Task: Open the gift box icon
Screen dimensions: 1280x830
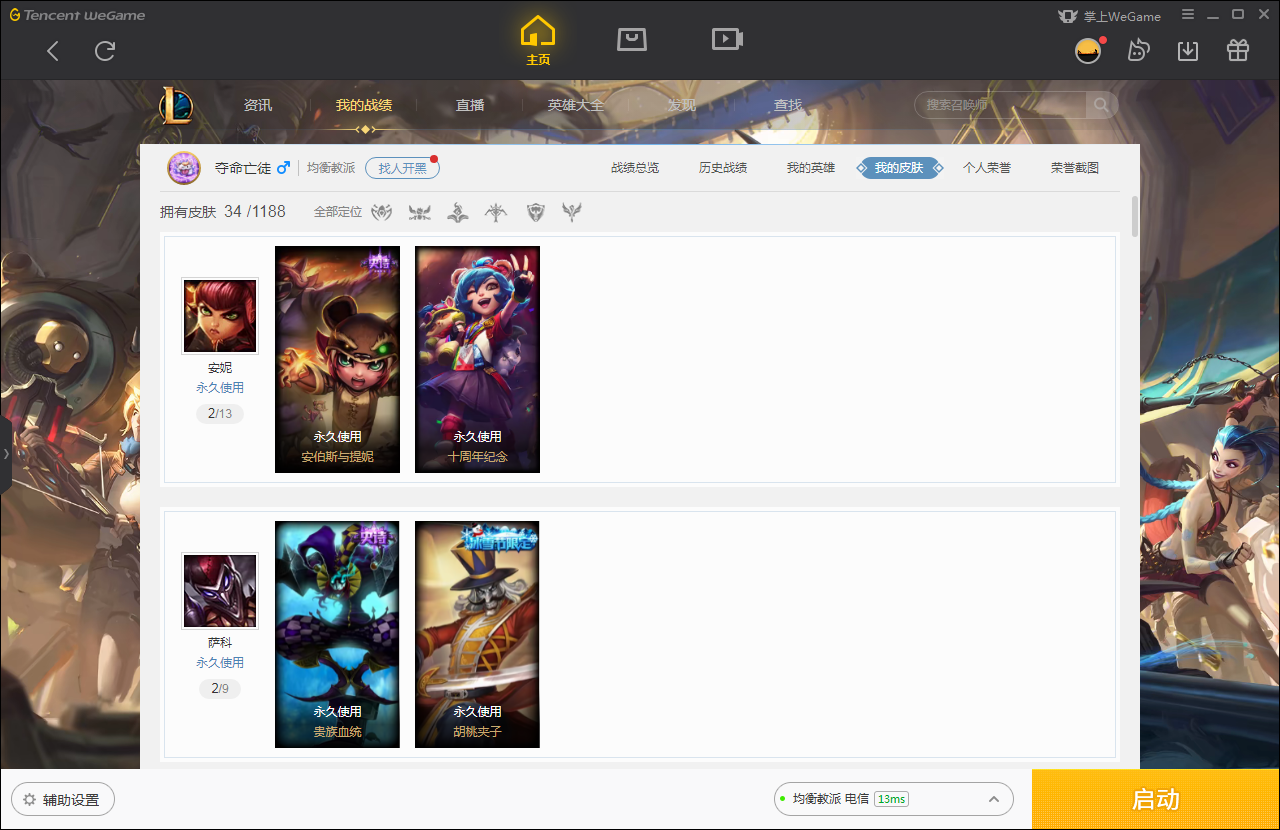Action: [x=1238, y=51]
